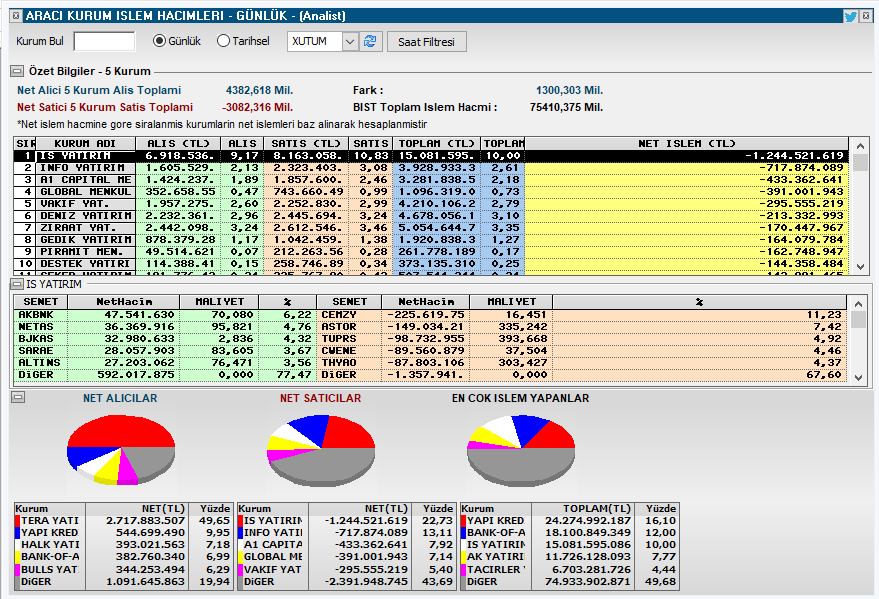Select the GEDIK YATIRIM row
This screenshot has width=879, height=599.
(431, 240)
